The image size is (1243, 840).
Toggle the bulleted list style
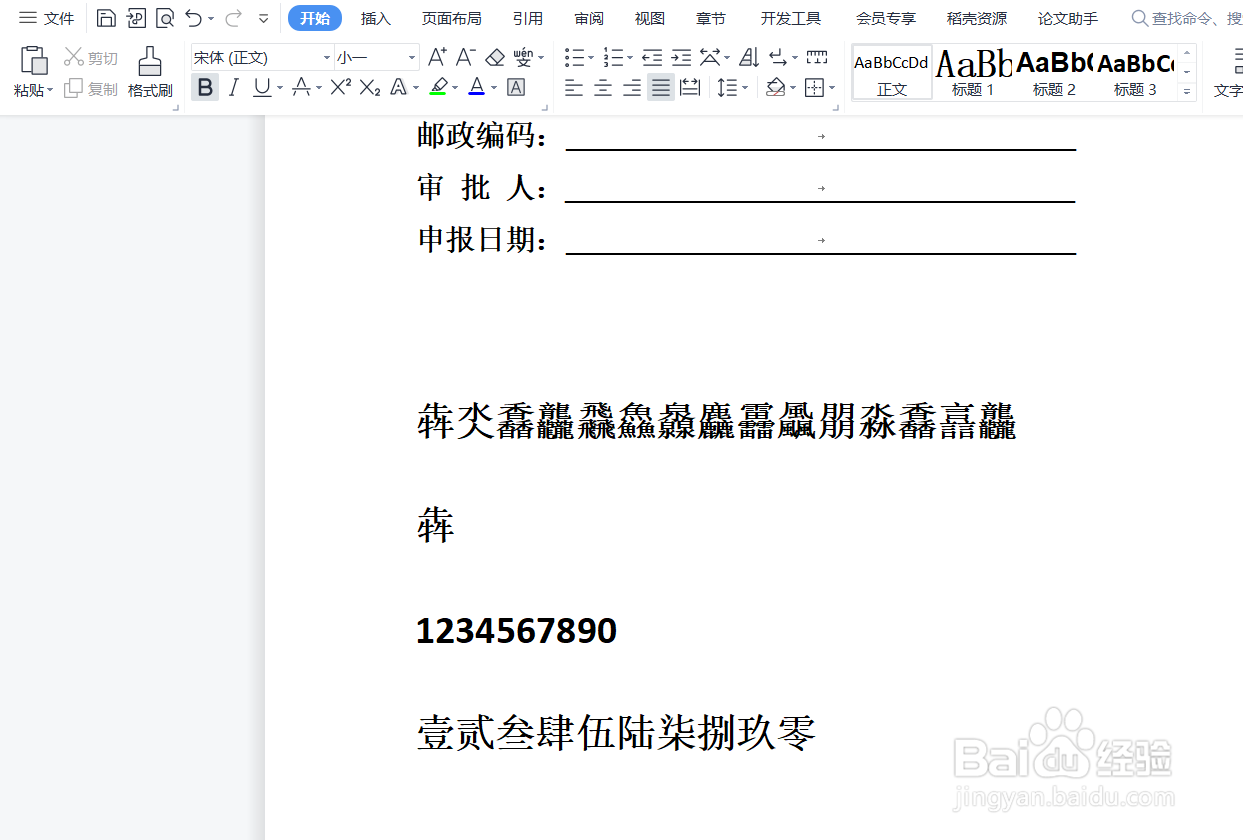coord(574,57)
